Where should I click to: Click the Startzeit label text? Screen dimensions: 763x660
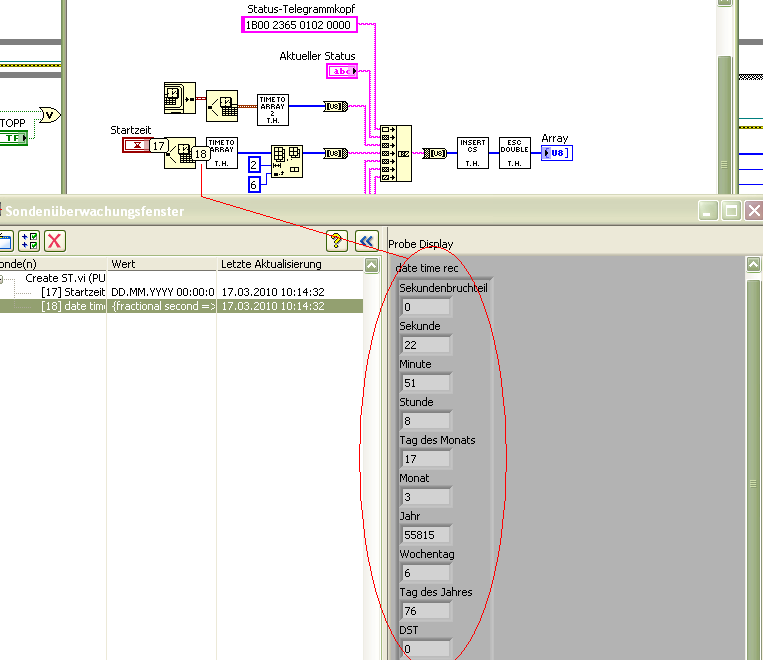click(130, 130)
